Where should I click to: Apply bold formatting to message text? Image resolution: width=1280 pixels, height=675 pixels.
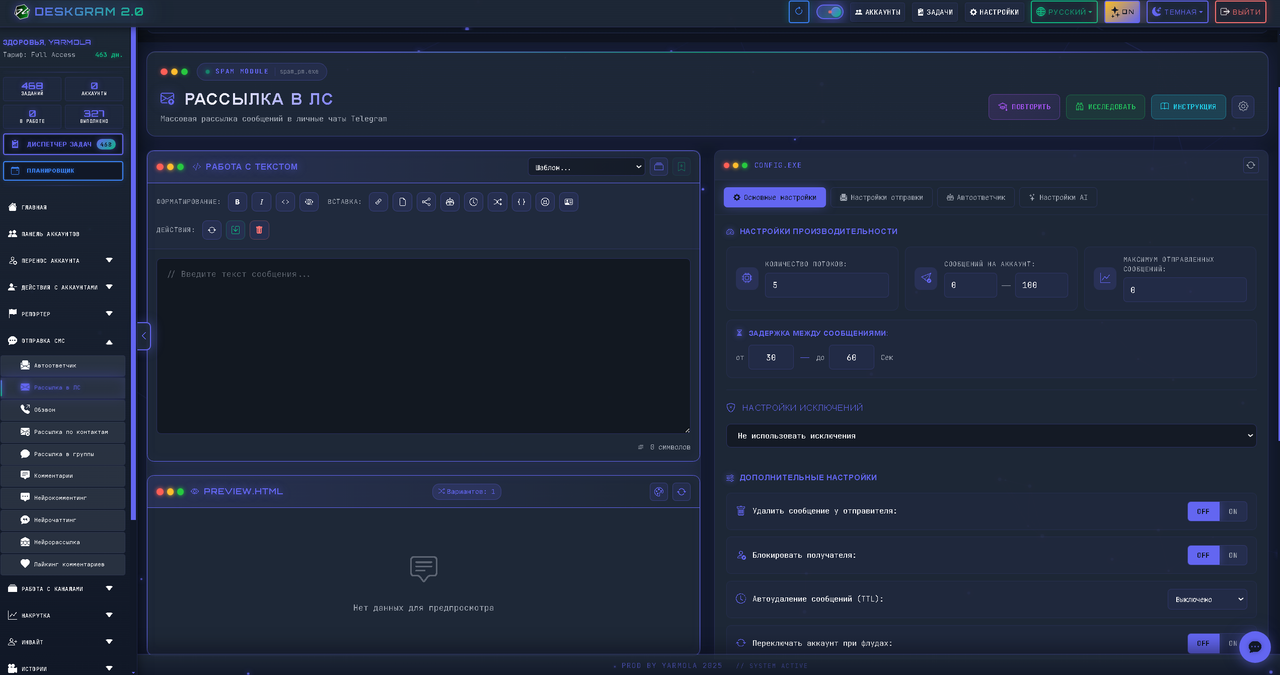(x=237, y=202)
